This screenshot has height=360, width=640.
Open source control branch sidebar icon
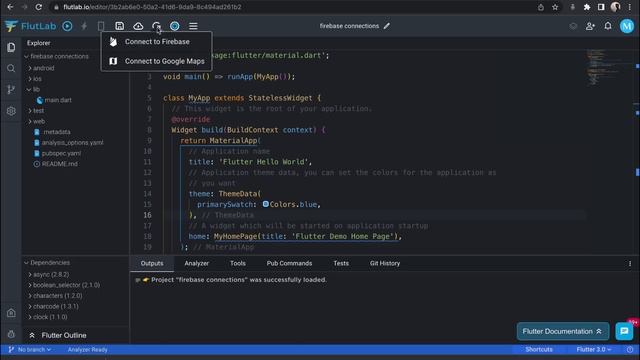(x=11, y=89)
